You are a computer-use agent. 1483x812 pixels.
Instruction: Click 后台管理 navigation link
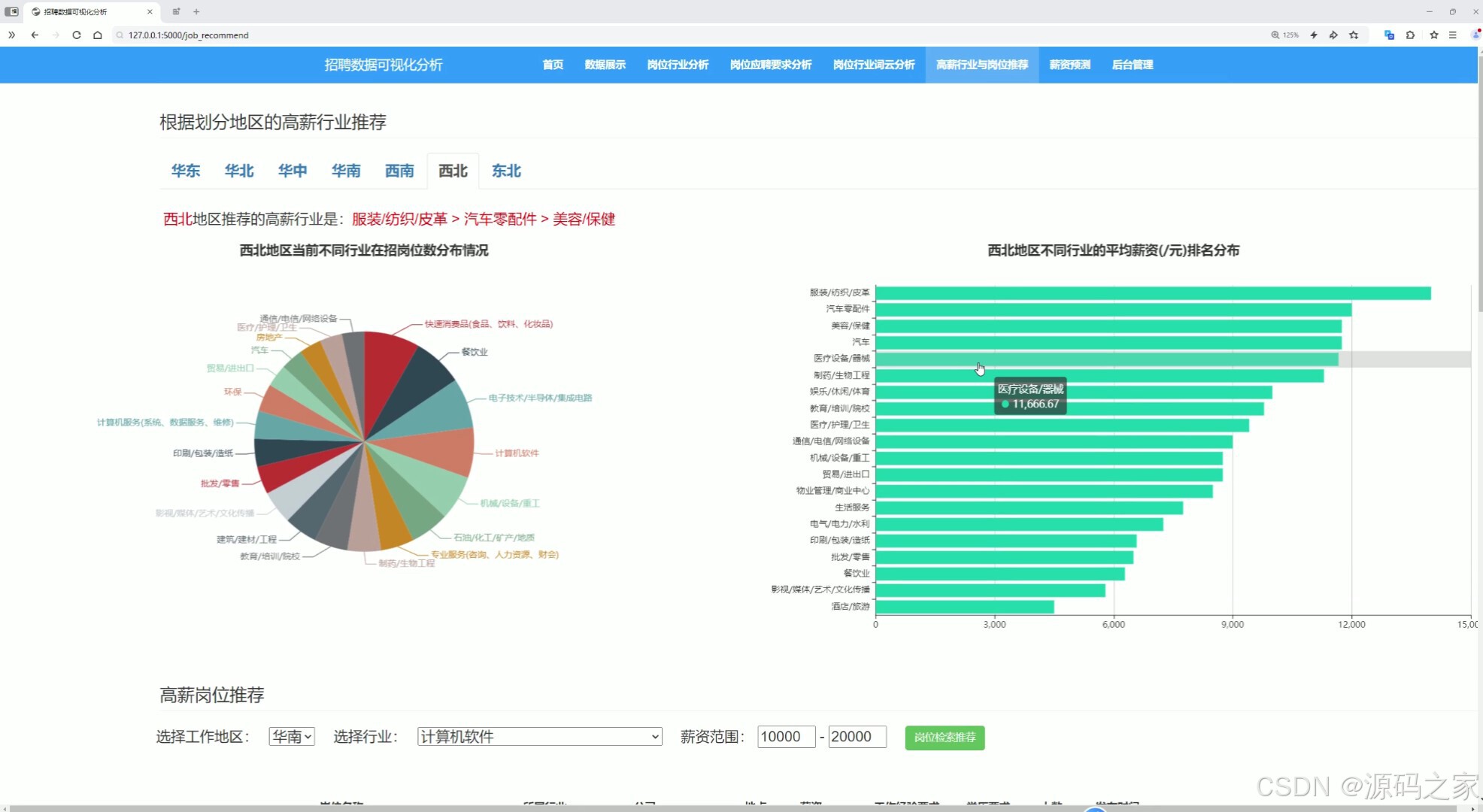(1132, 65)
